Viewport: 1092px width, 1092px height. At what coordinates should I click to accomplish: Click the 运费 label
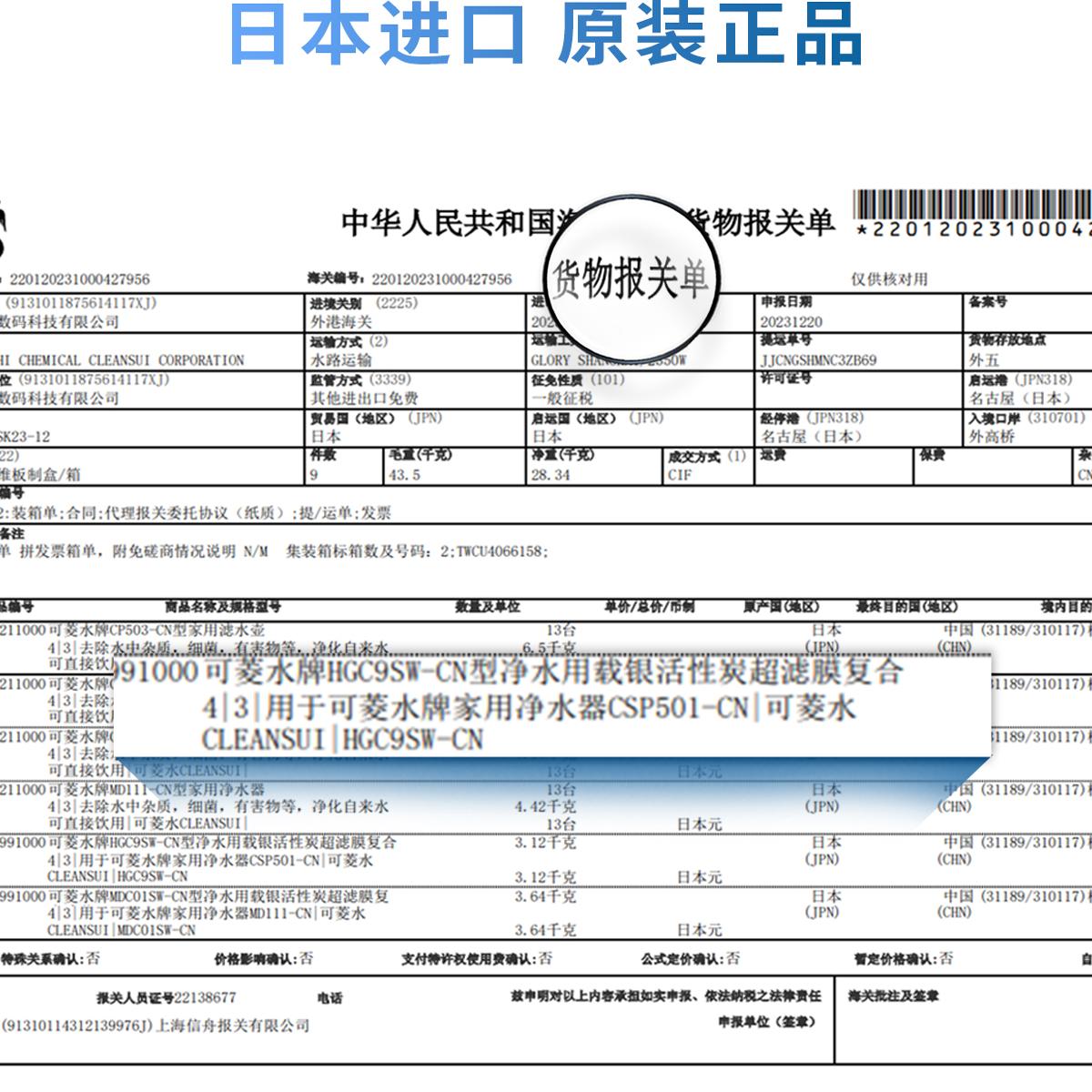(773, 454)
